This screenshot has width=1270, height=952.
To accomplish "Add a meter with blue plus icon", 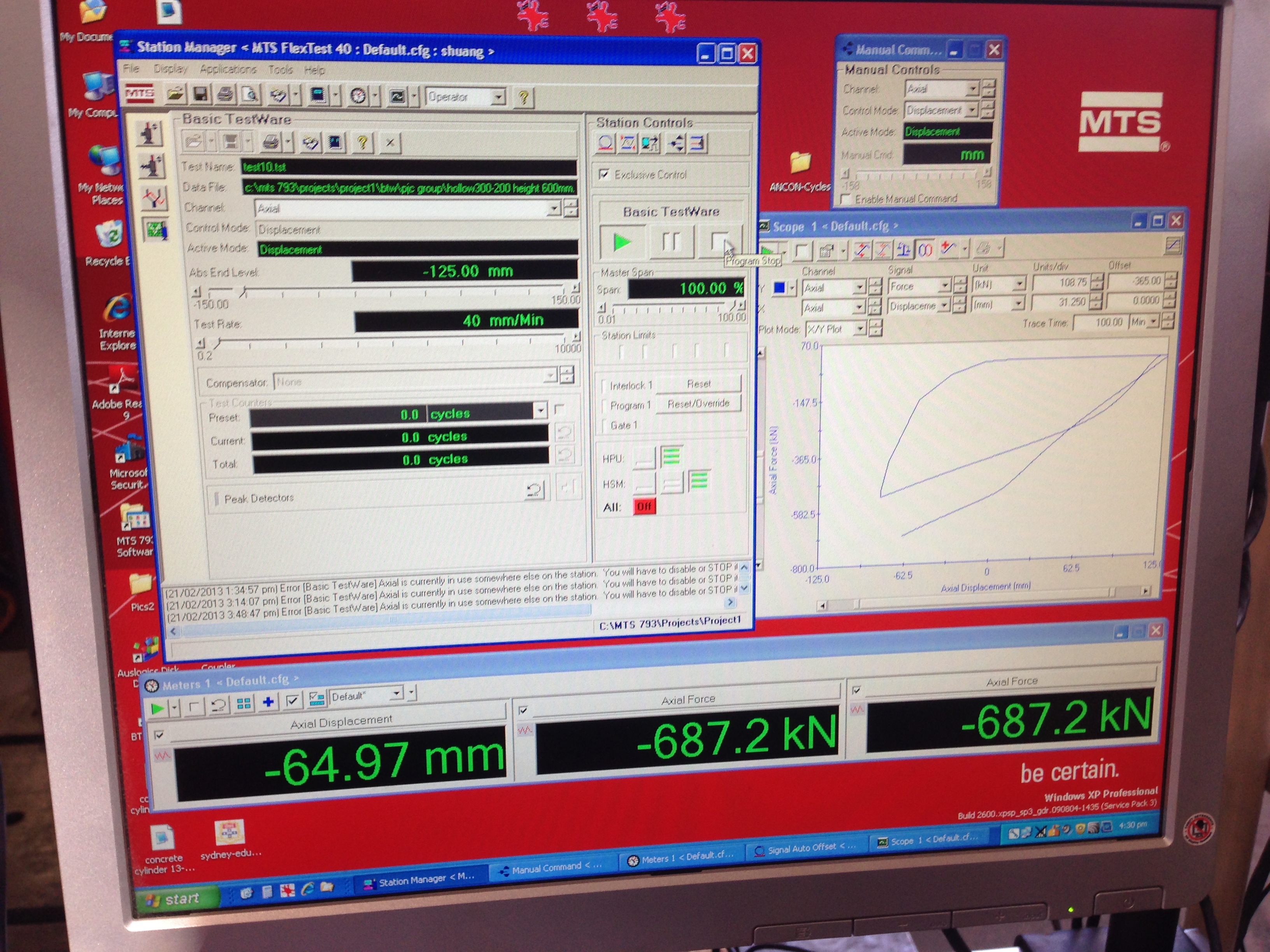I will click(268, 702).
